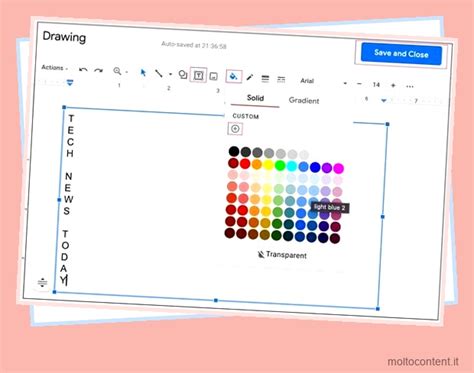Image resolution: width=474 pixels, height=373 pixels.
Task: Place cursor after the final "Y" of TODAY
Action: pos(66,280)
